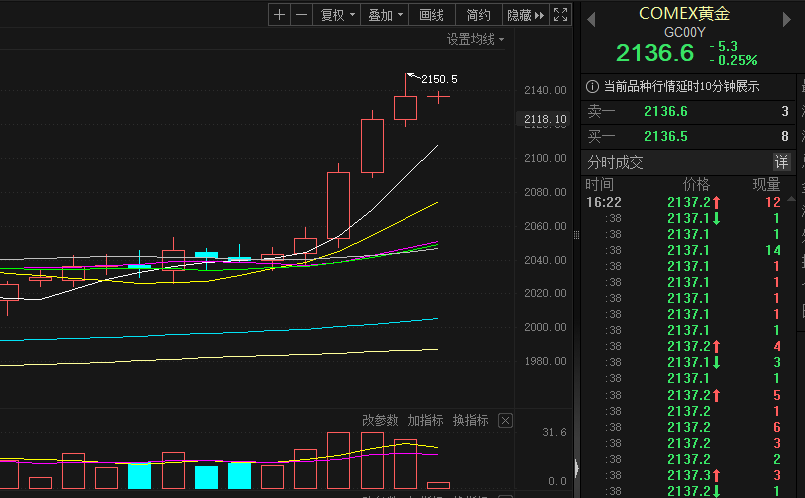Viewport: 805px width, 498px height.
Task: Click the panel splitter collapse arrow
Action: click(576, 468)
